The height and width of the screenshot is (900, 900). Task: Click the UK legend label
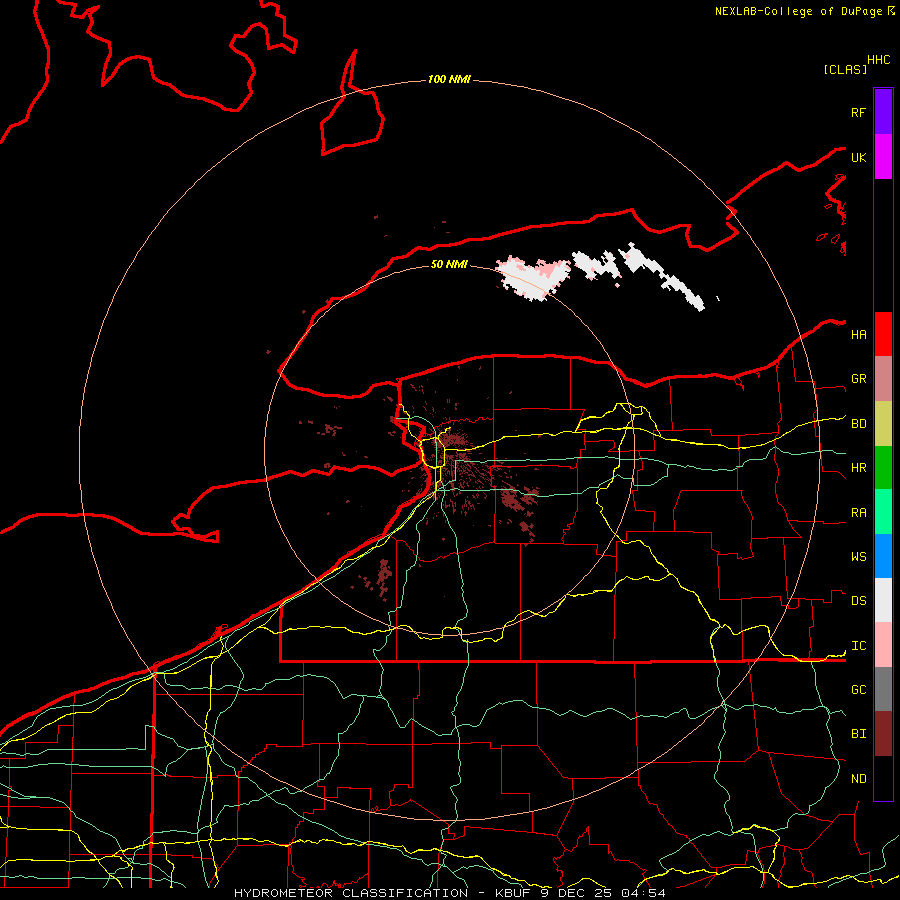859,157
